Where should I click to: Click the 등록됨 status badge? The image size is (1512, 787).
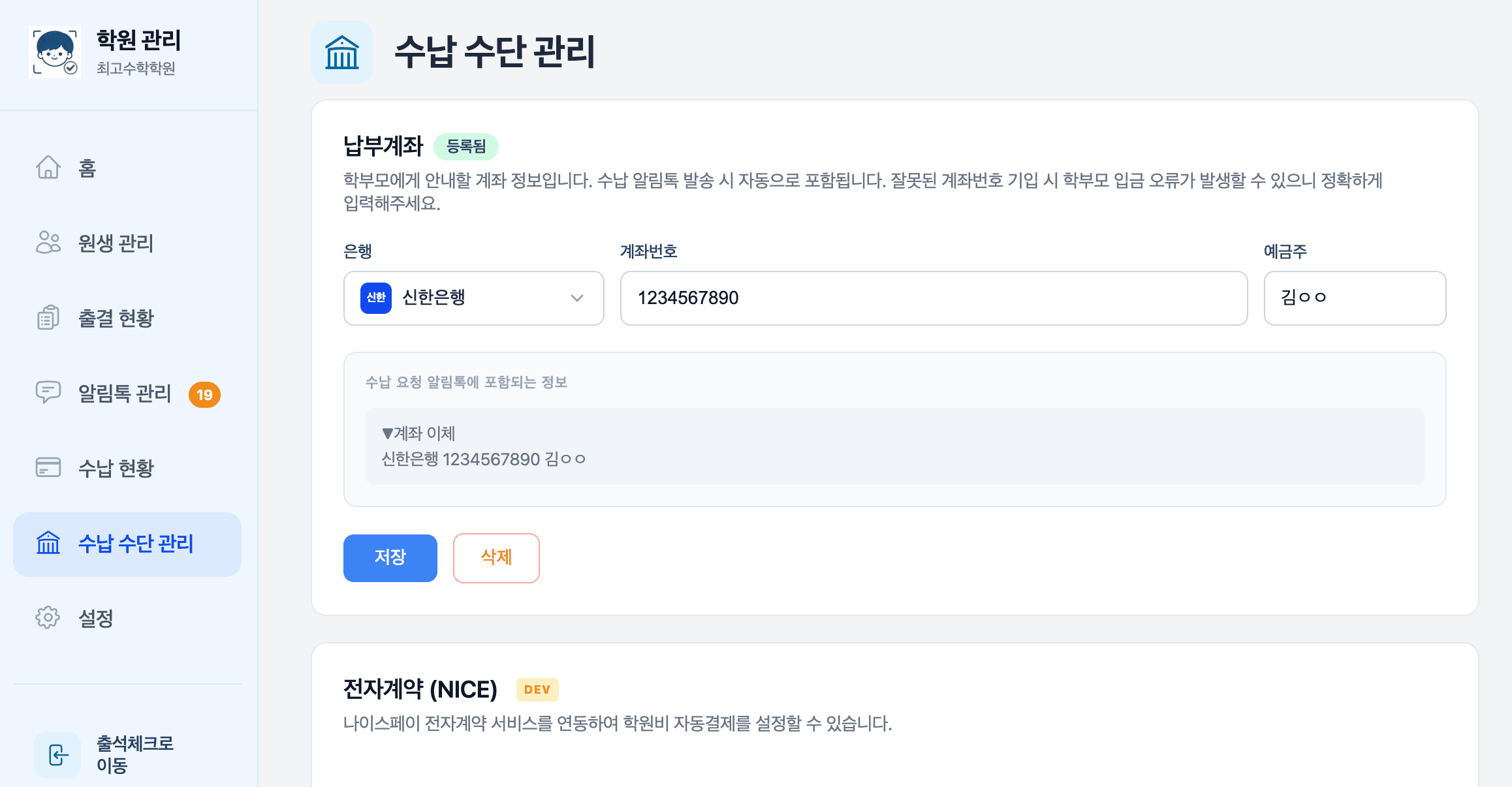pyautogui.click(x=465, y=147)
